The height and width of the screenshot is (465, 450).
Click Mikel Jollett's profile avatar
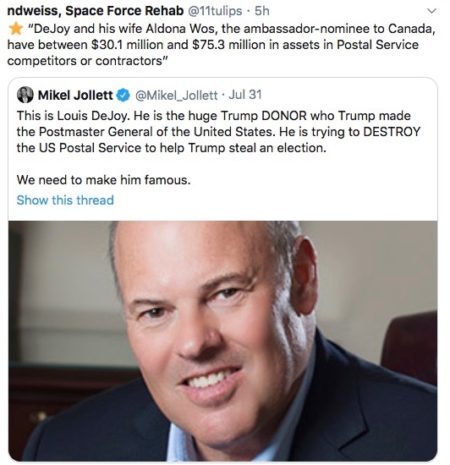click(x=25, y=95)
